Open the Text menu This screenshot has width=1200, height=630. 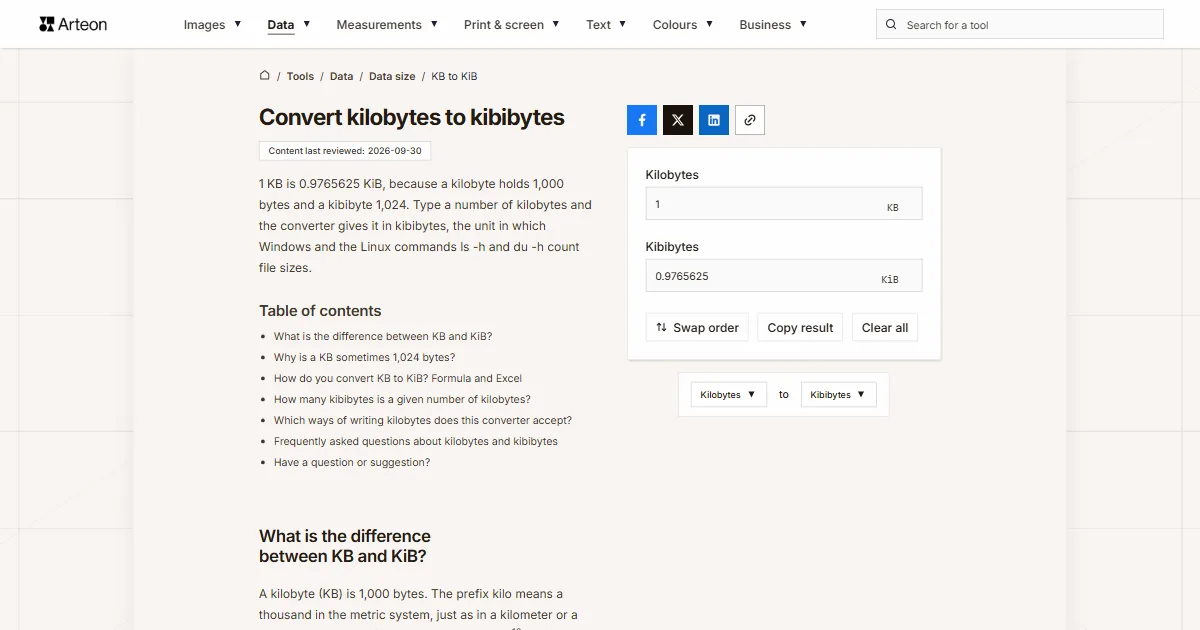[598, 25]
